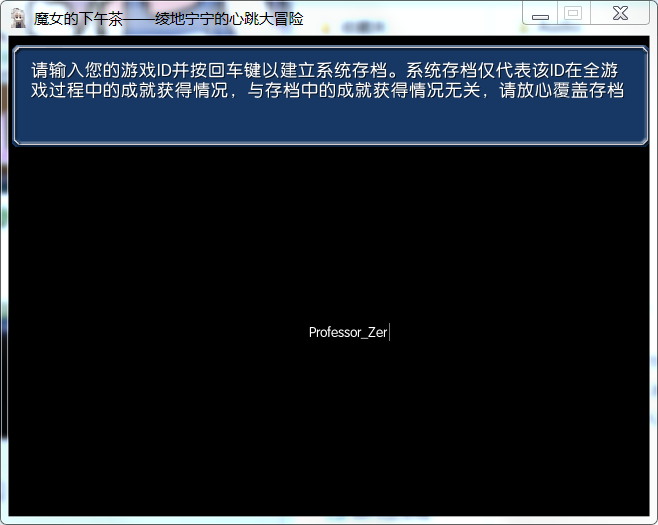Click the disabled maximize window button
658x525 pixels.
point(573,14)
